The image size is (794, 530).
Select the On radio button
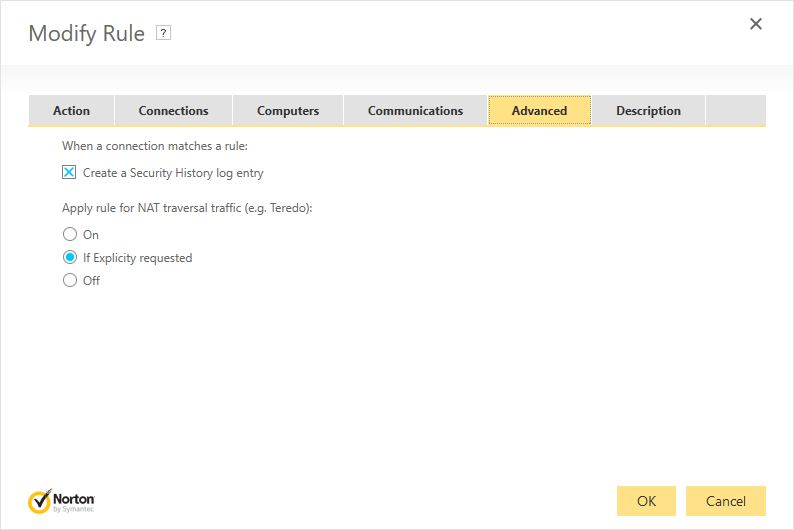point(70,234)
